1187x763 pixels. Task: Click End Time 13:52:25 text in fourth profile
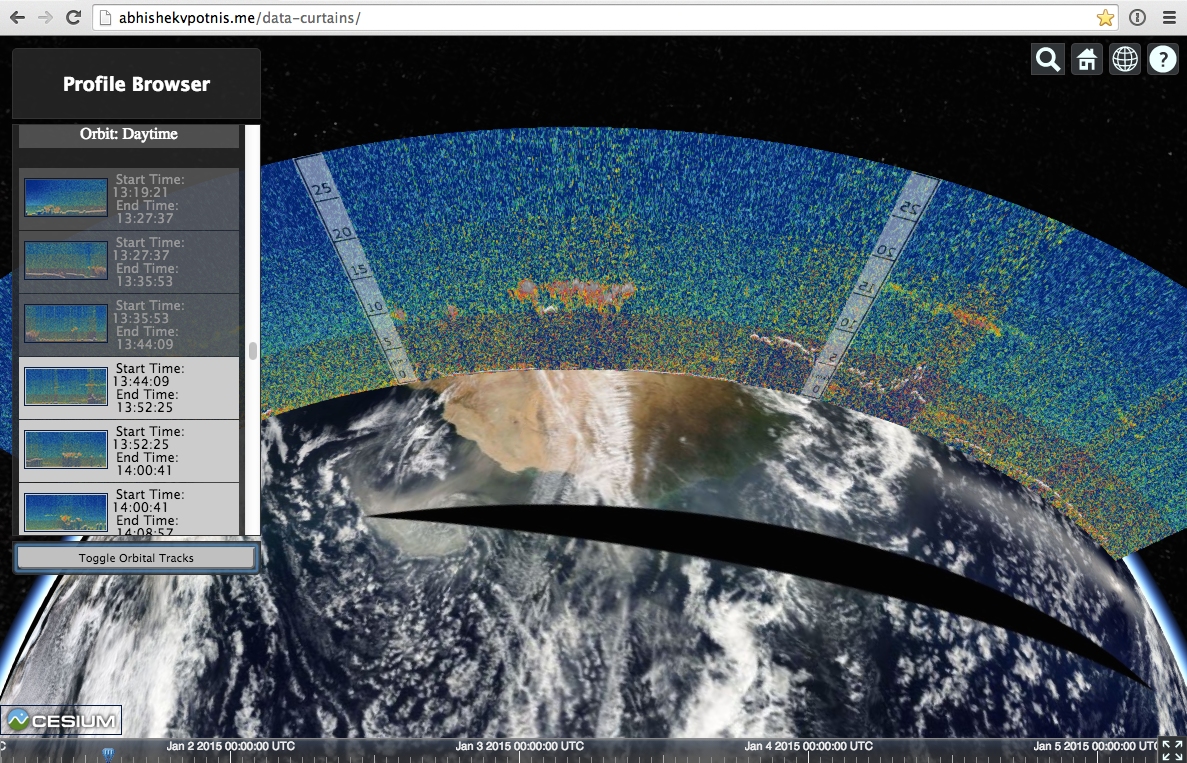148,401
